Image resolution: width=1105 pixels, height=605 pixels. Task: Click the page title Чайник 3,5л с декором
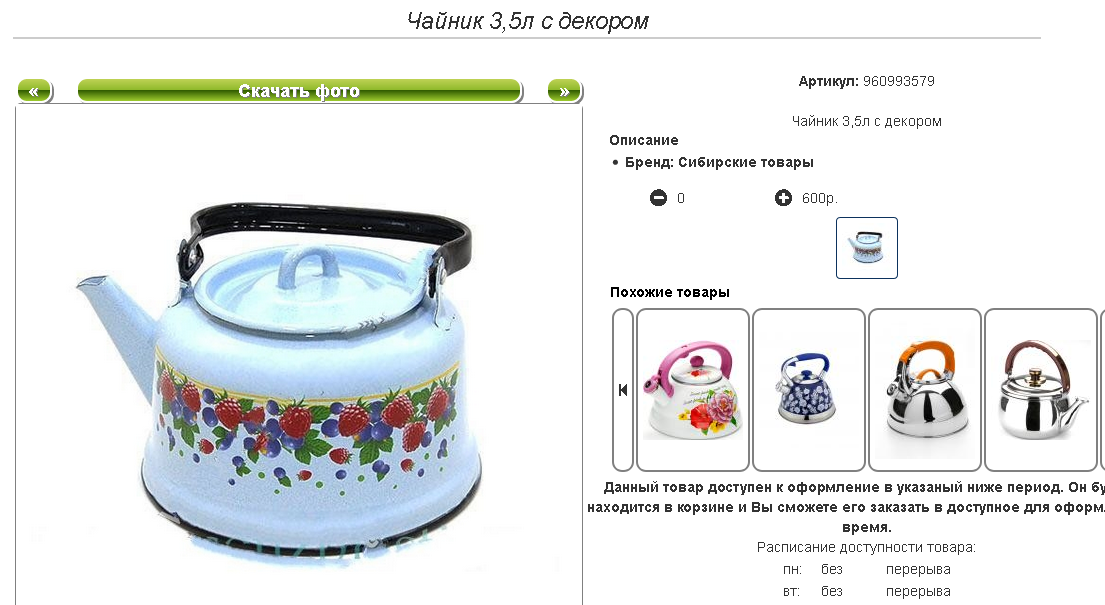528,21
